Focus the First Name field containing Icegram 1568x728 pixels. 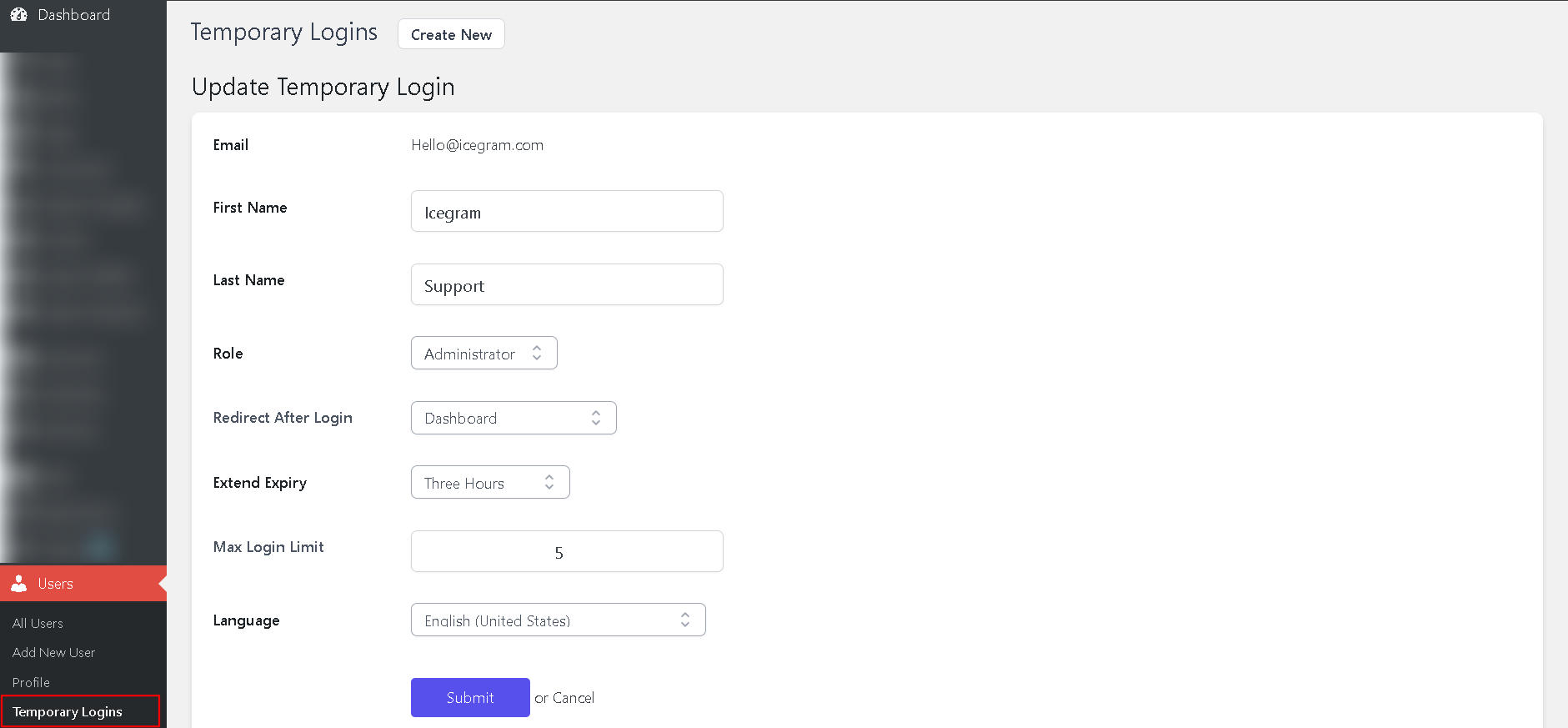click(x=567, y=212)
